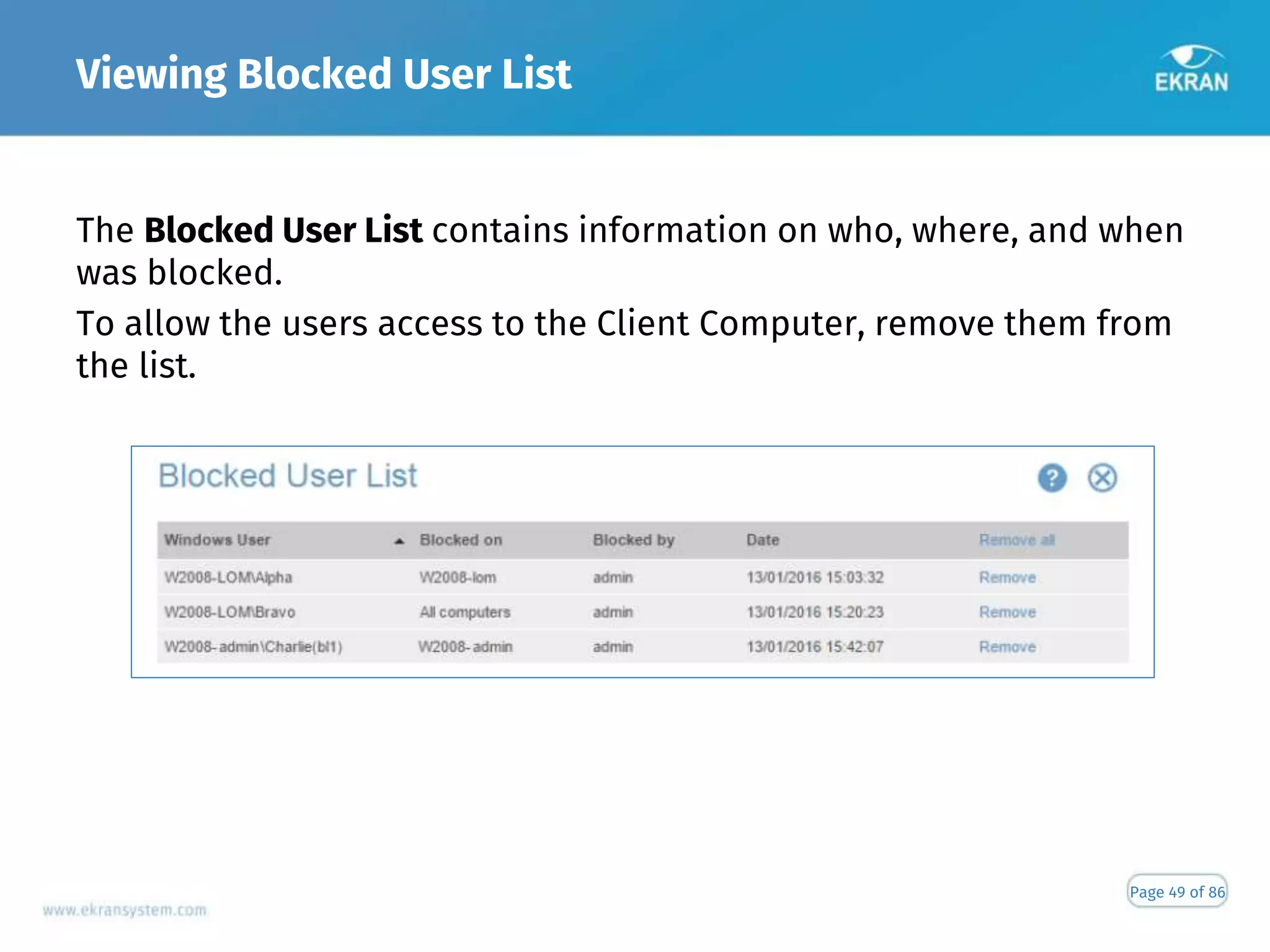Screen dimensions: 1270x952
Task: Click the date 13/01/2016 15:20:23
Action: (815, 612)
